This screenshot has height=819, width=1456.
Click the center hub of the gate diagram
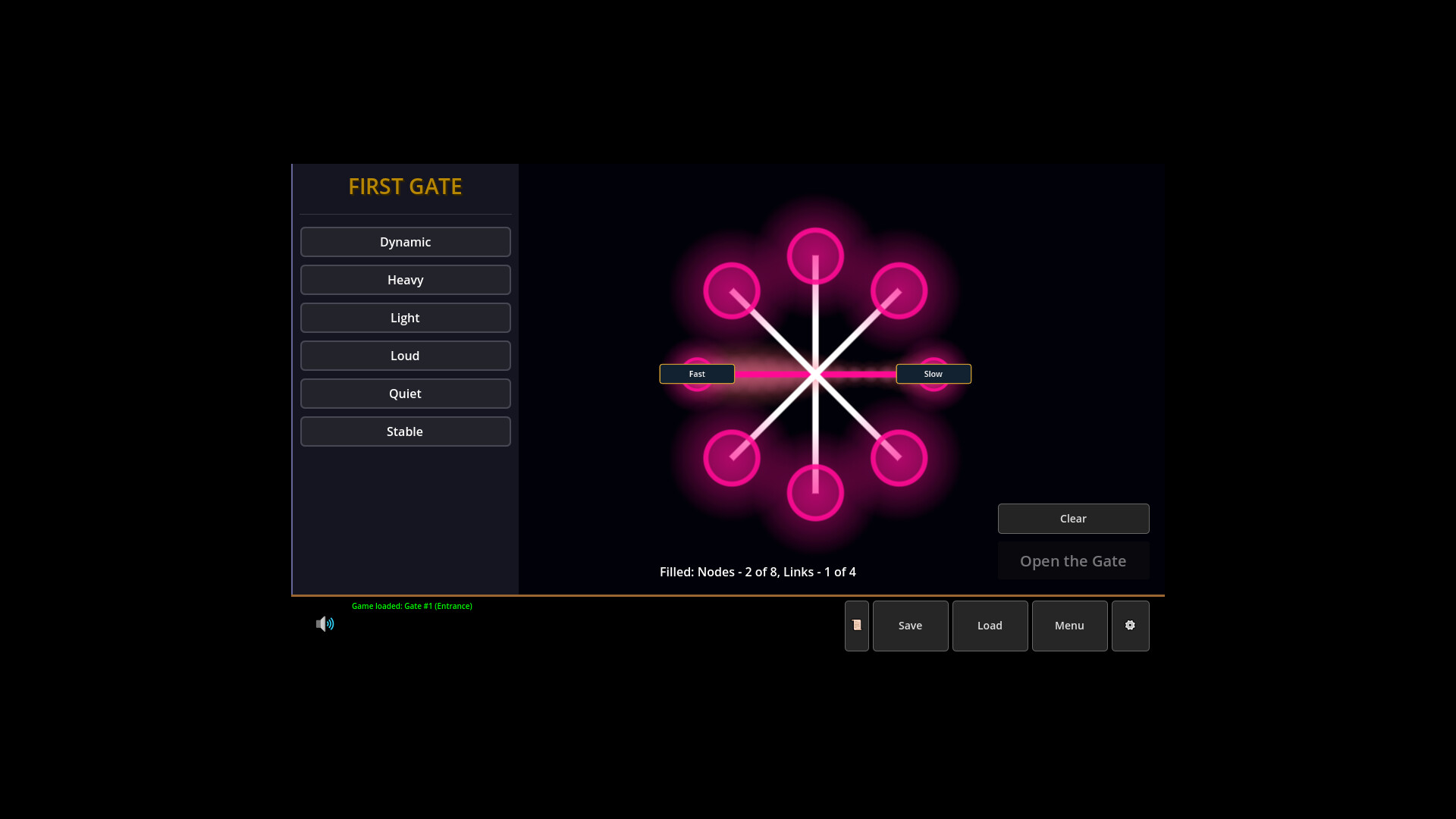pyautogui.click(x=814, y=374)
